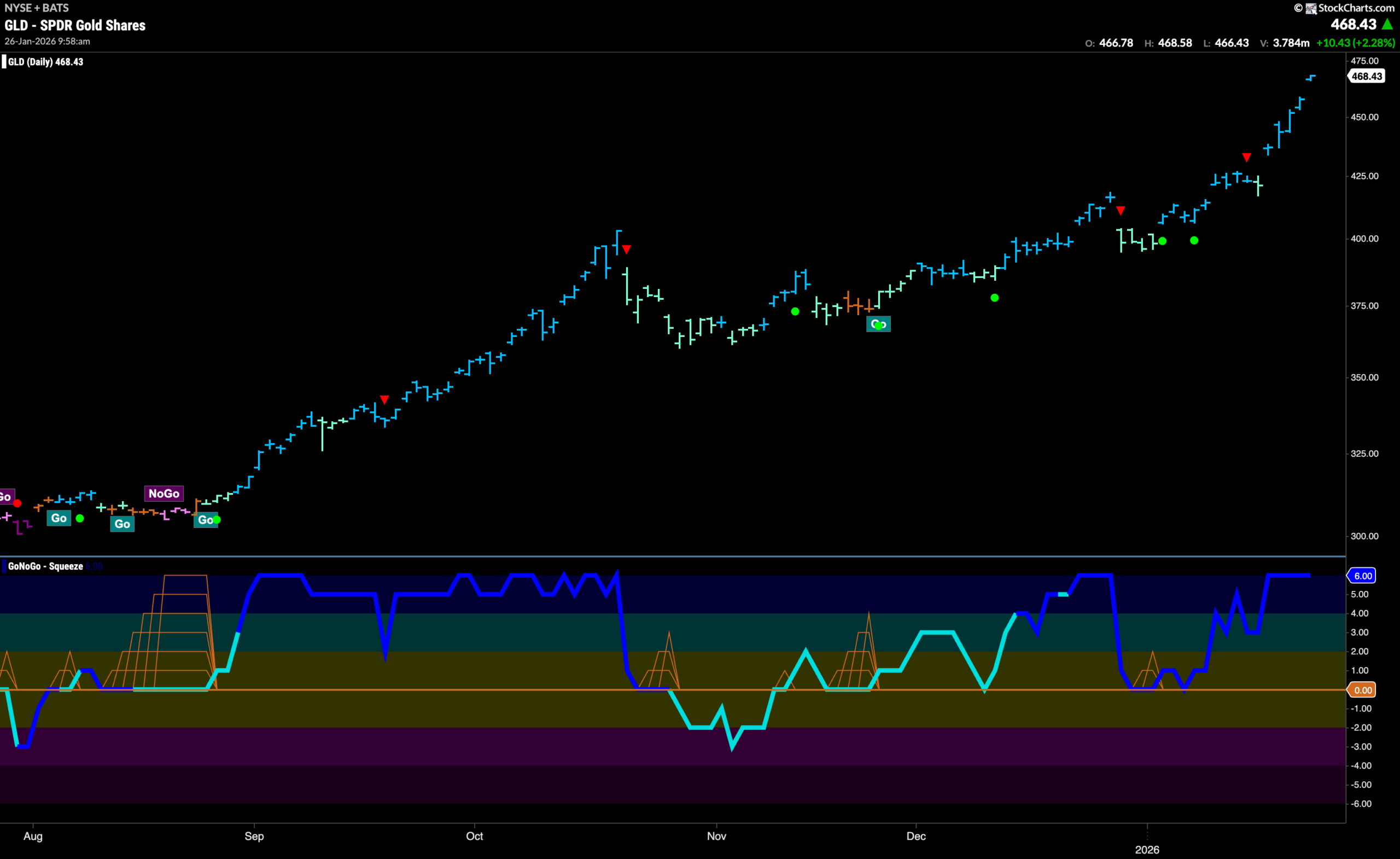The width and height of the screenshot is (1400, 859).
Task: Click the NYSE + BATS exchange label
Action: (x=36, y=8)
